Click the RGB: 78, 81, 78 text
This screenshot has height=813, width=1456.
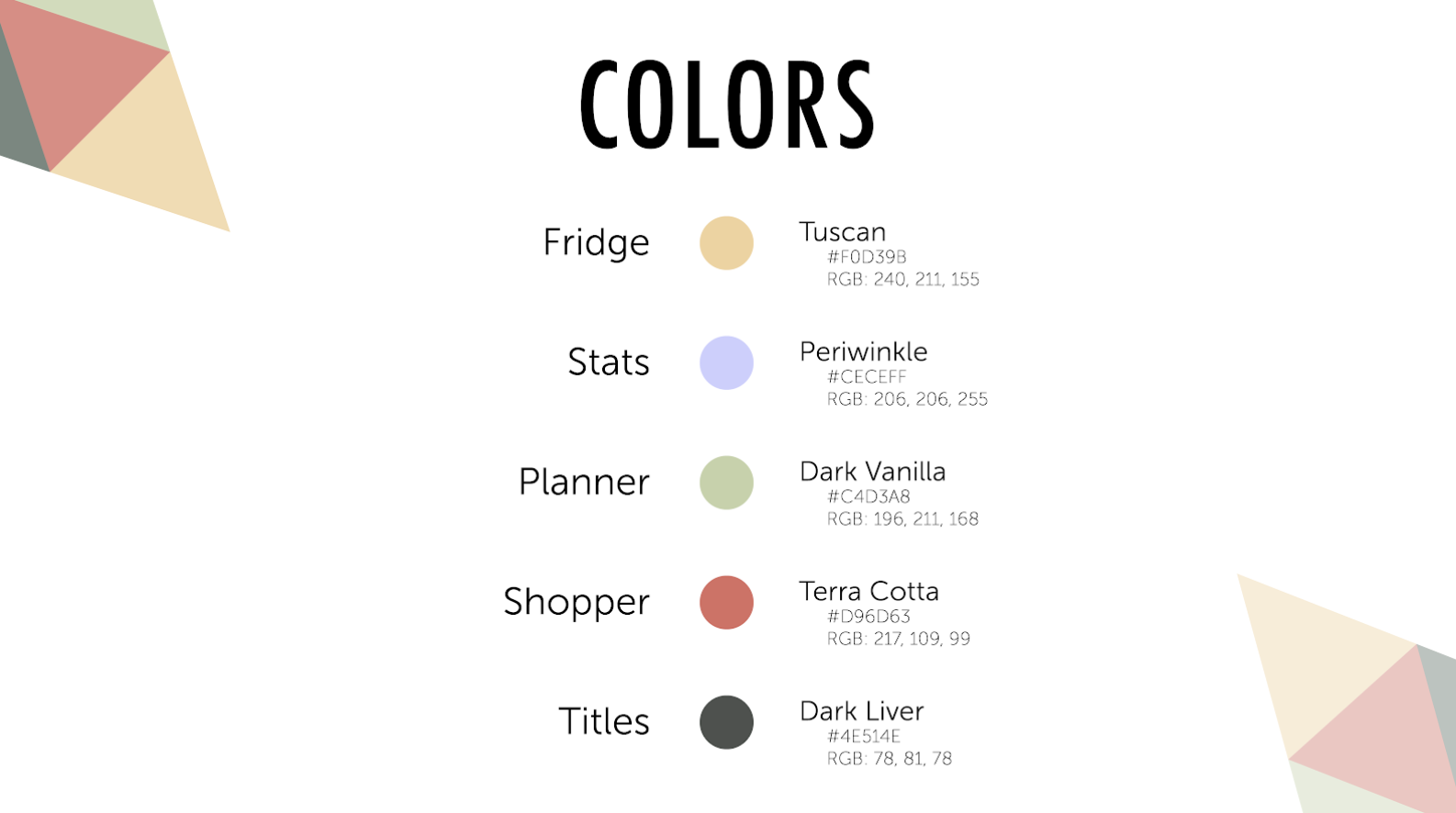coord(889,759)
